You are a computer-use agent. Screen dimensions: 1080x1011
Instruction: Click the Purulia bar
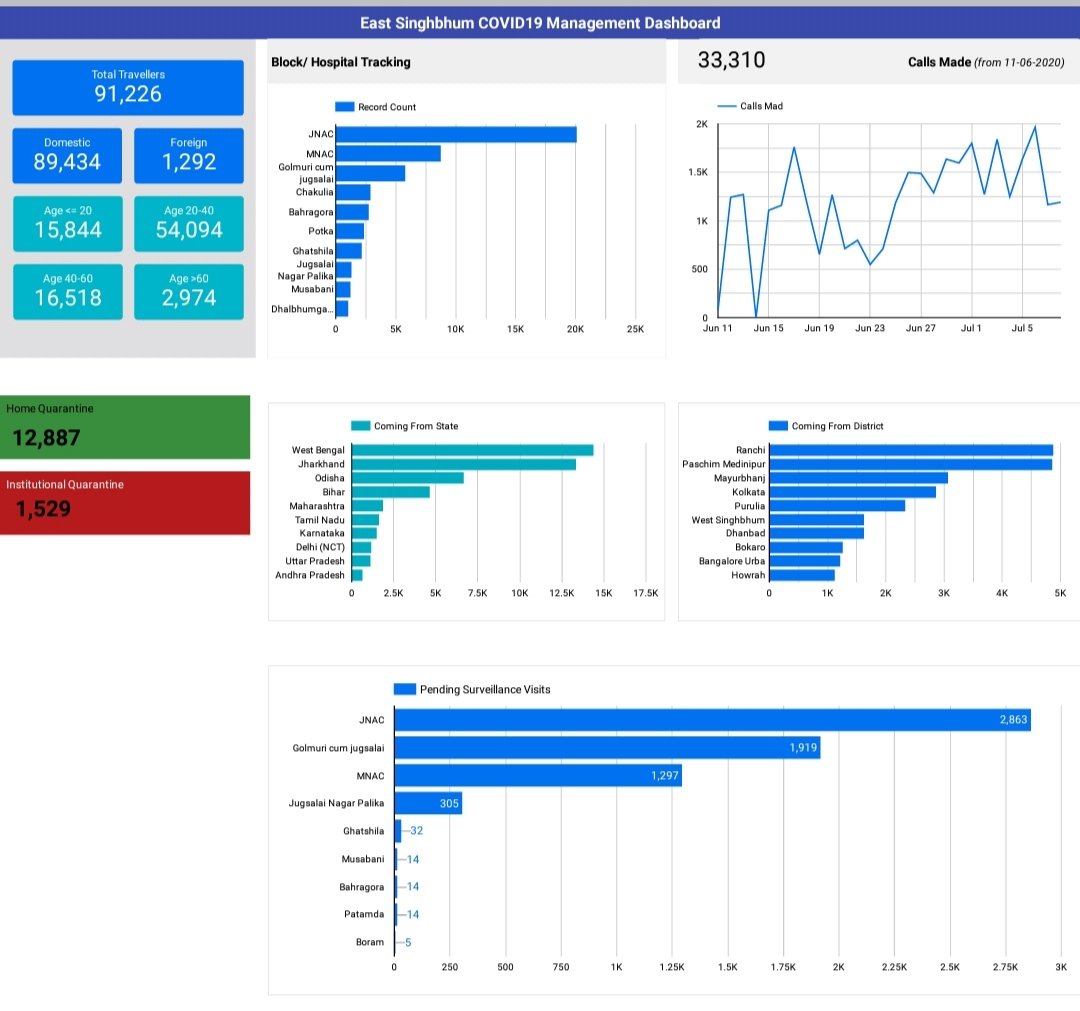point(838,506)
